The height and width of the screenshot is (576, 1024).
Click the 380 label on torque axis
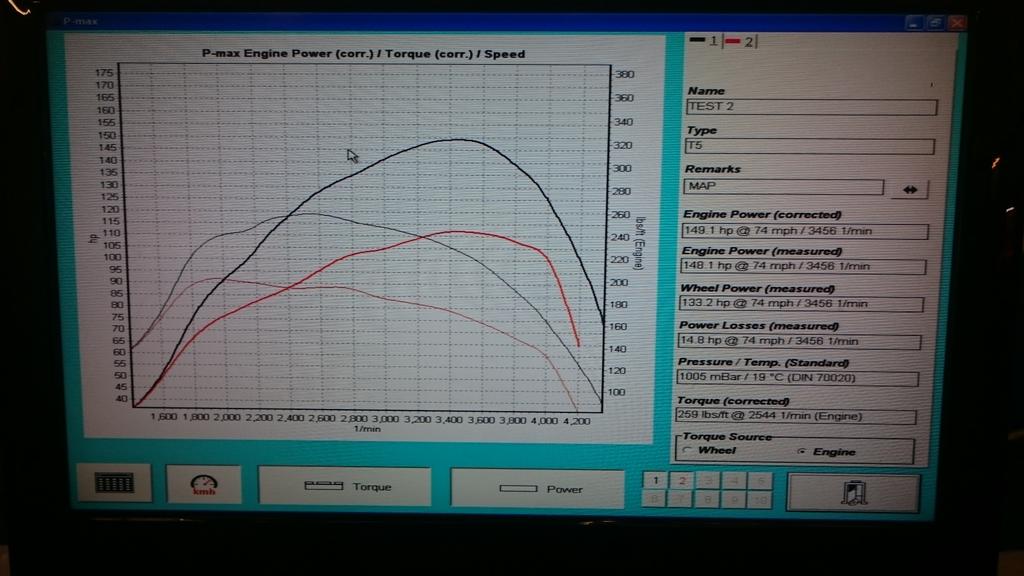[624, 74]
